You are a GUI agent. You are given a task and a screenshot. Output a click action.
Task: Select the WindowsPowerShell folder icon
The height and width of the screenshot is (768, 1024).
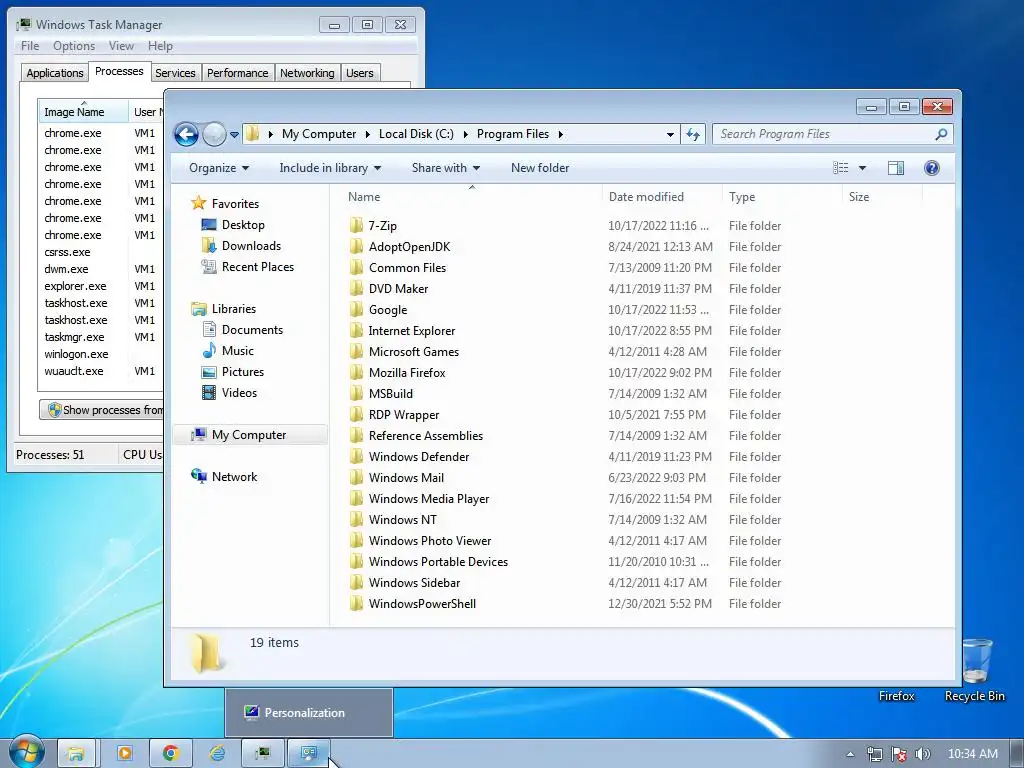tap(356, 603)
